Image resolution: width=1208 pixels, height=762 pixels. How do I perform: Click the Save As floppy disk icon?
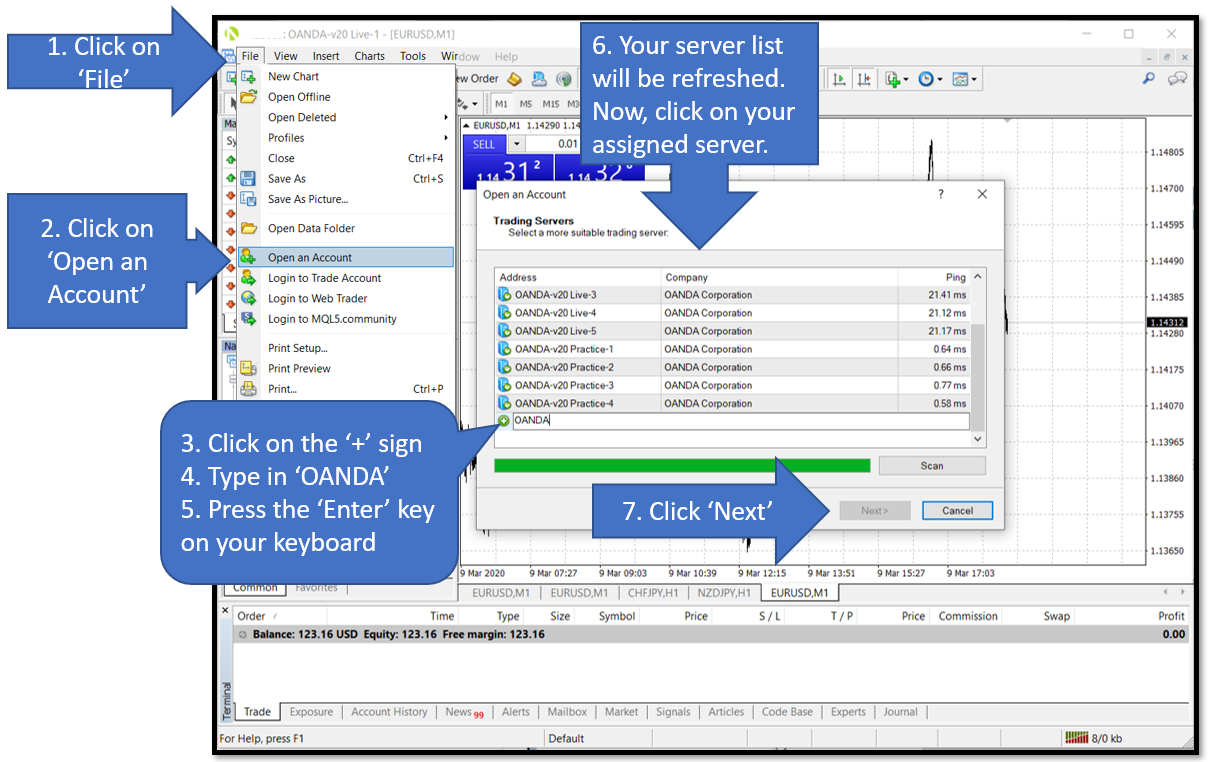point(249,179)
